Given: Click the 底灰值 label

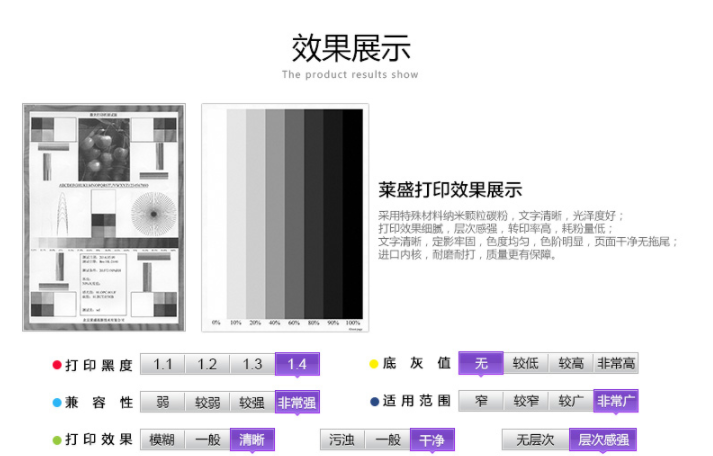Looking at the screenshot, I should [x=417, y=363].
